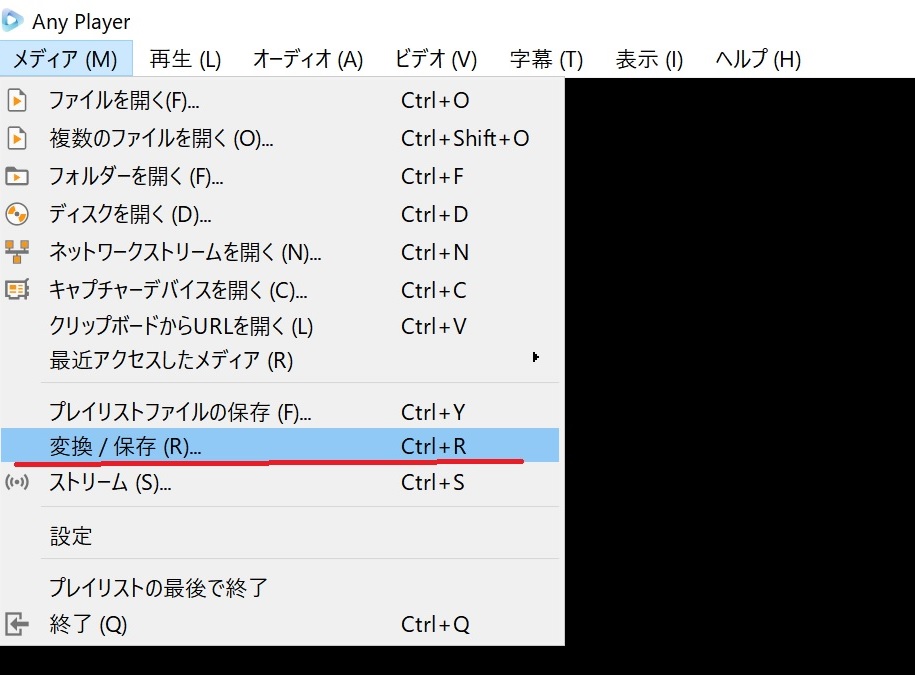
Task: Click the Ctrl+D shortcut text
Action: click(x=435, y=214)
